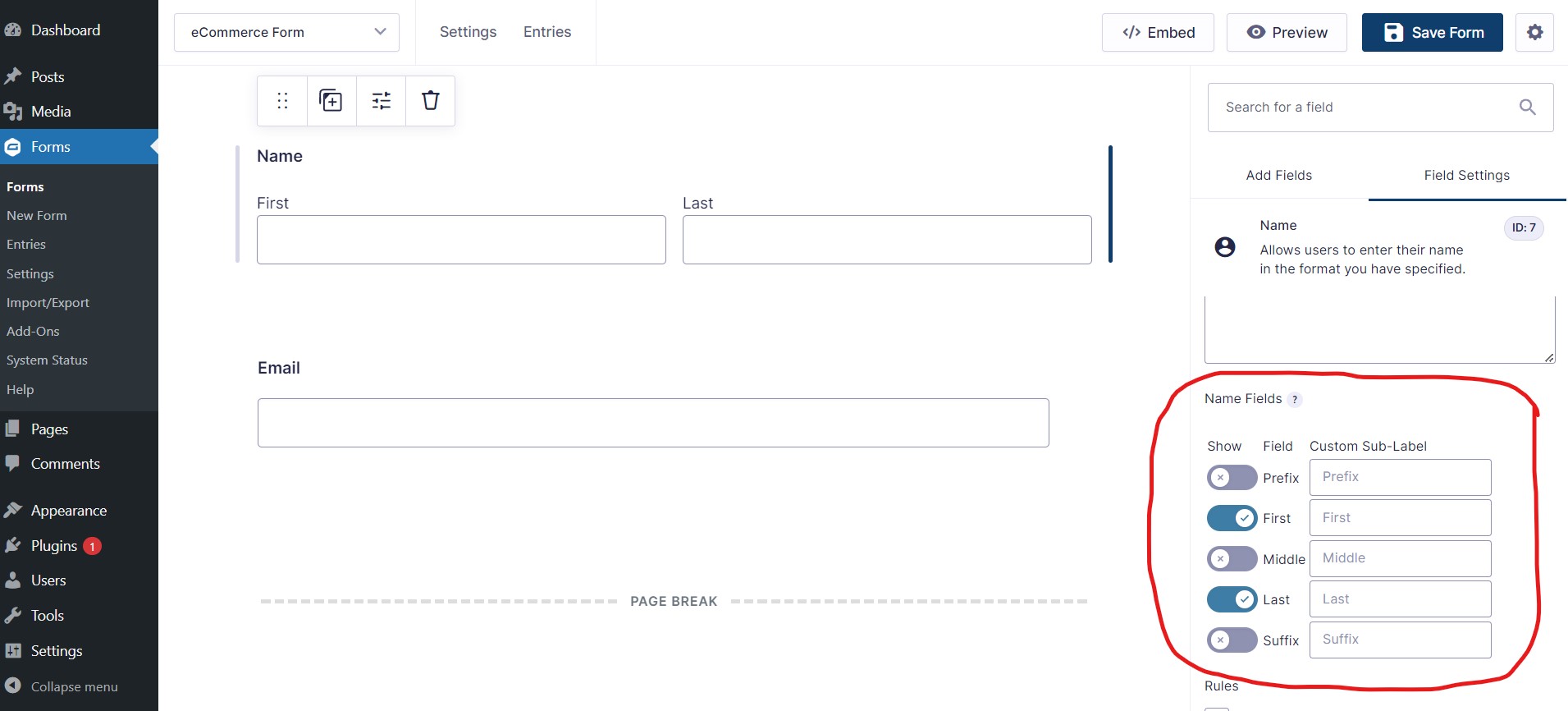Turn on the Middle name toggle
Viewport: 1568px width, 711px height.
[x=1232, y=559]
